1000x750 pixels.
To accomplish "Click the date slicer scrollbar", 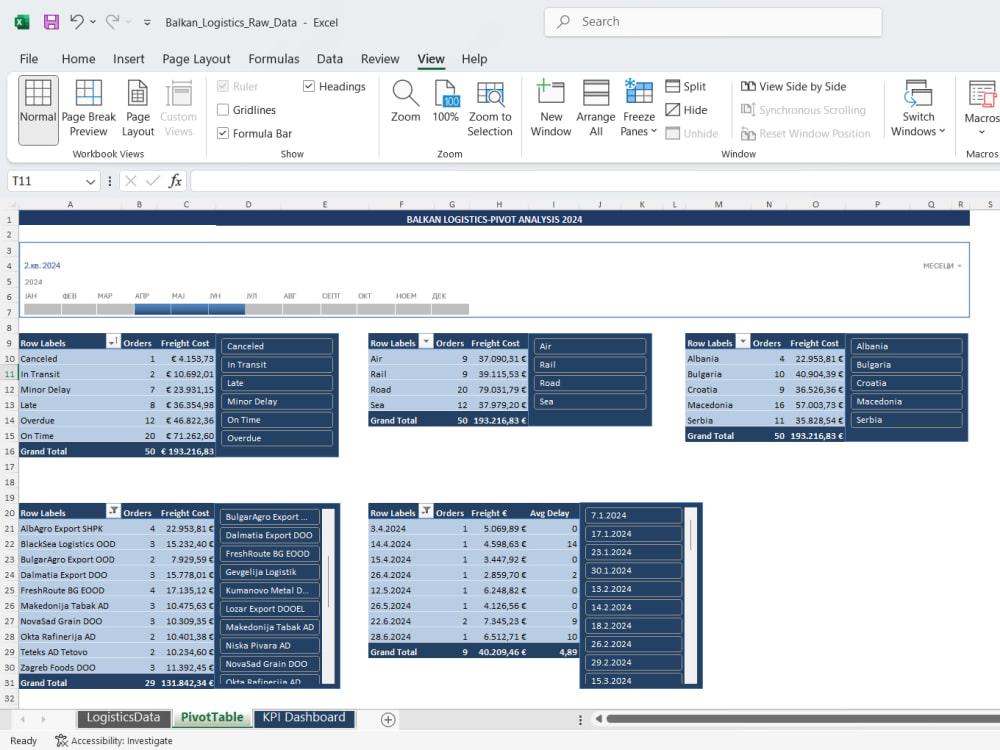I will point(691,596).
